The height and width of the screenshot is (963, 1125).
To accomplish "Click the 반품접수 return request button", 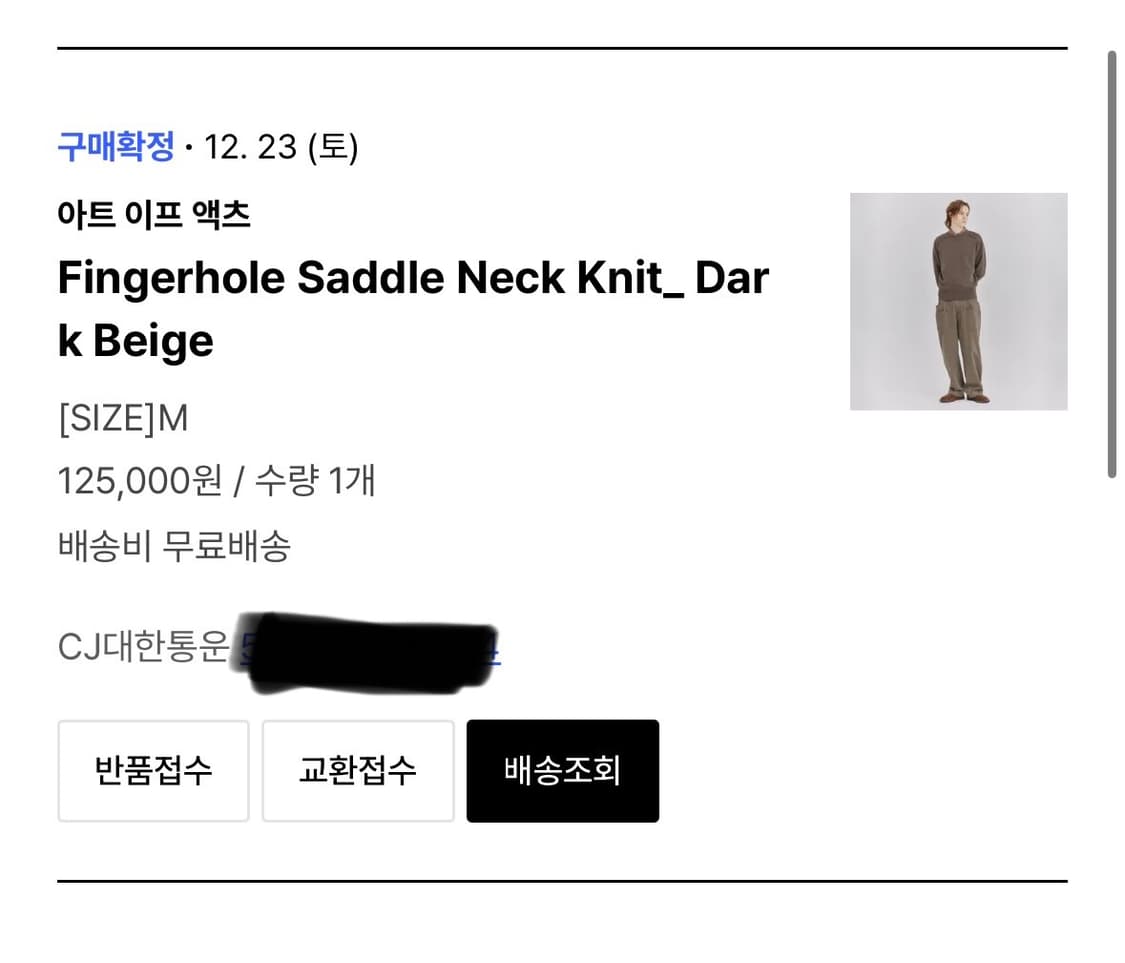I will [153, 770].
